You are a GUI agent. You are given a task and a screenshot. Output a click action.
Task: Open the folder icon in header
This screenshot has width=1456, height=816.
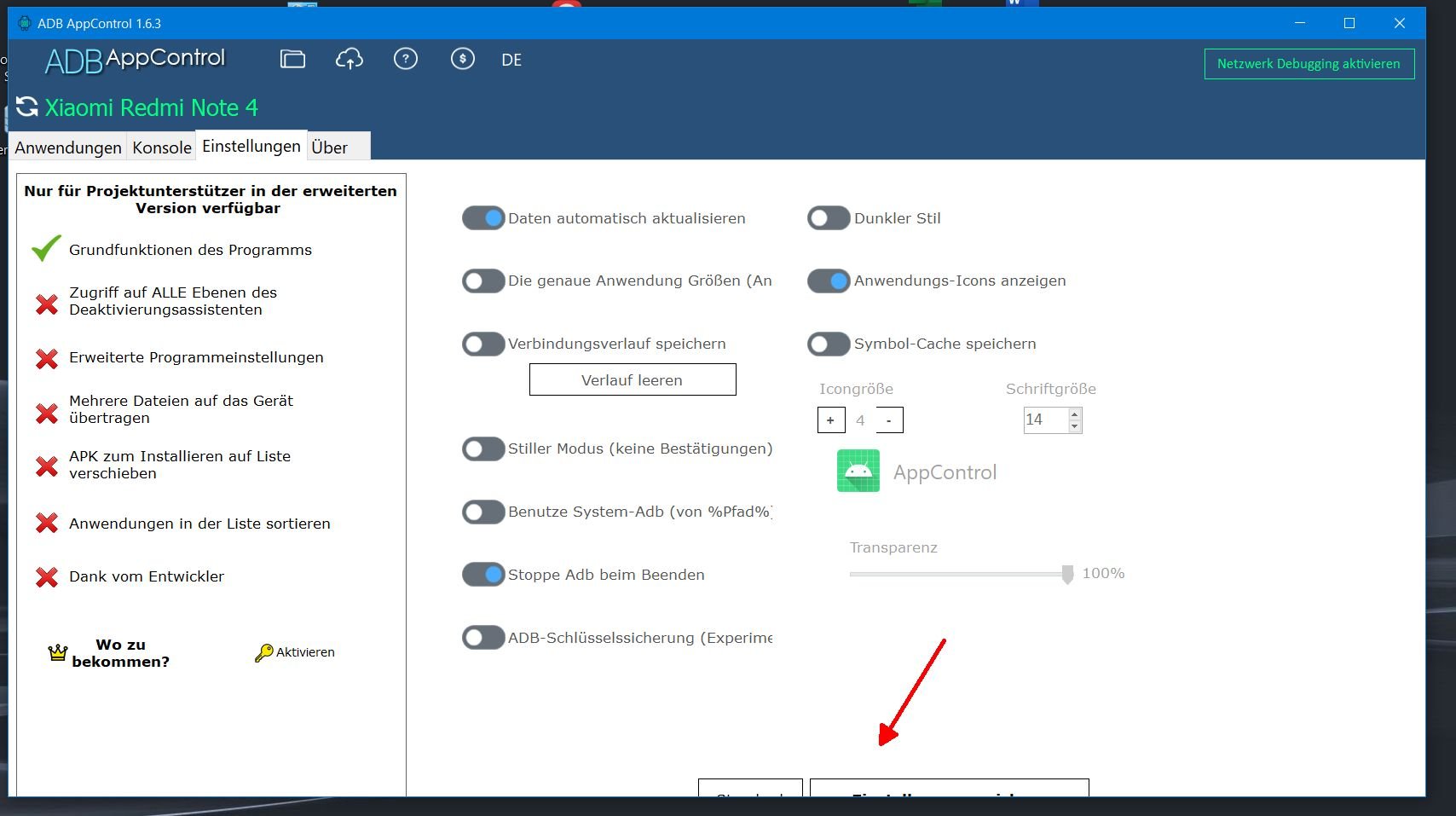pyautogui.click(x=292, y=59)
